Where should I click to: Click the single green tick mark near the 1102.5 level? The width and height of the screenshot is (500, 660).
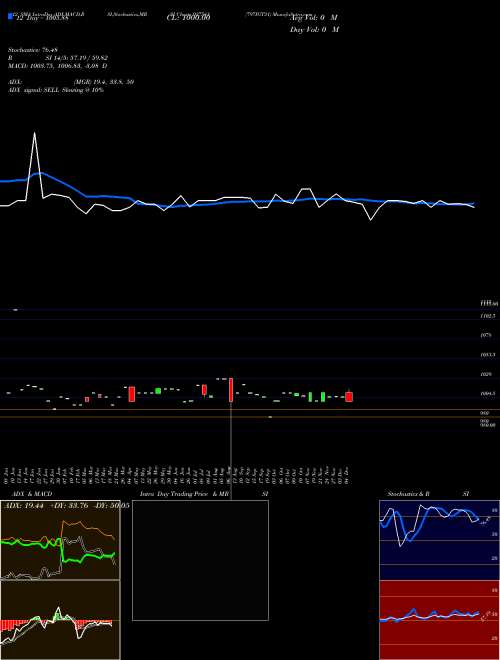15,310
